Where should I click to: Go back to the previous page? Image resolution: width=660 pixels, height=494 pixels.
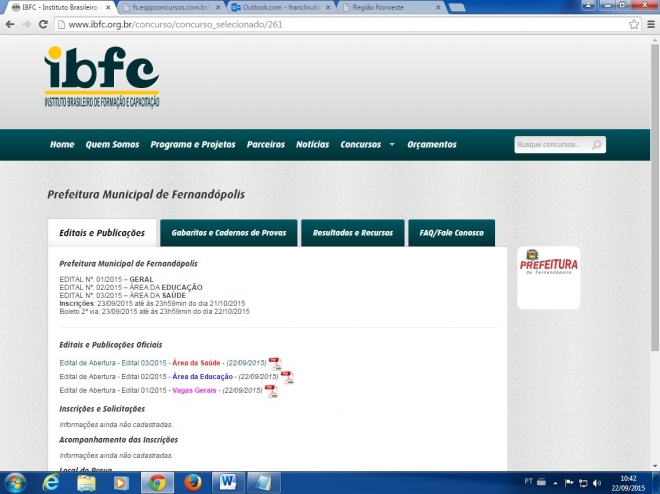tap(10, 23)
